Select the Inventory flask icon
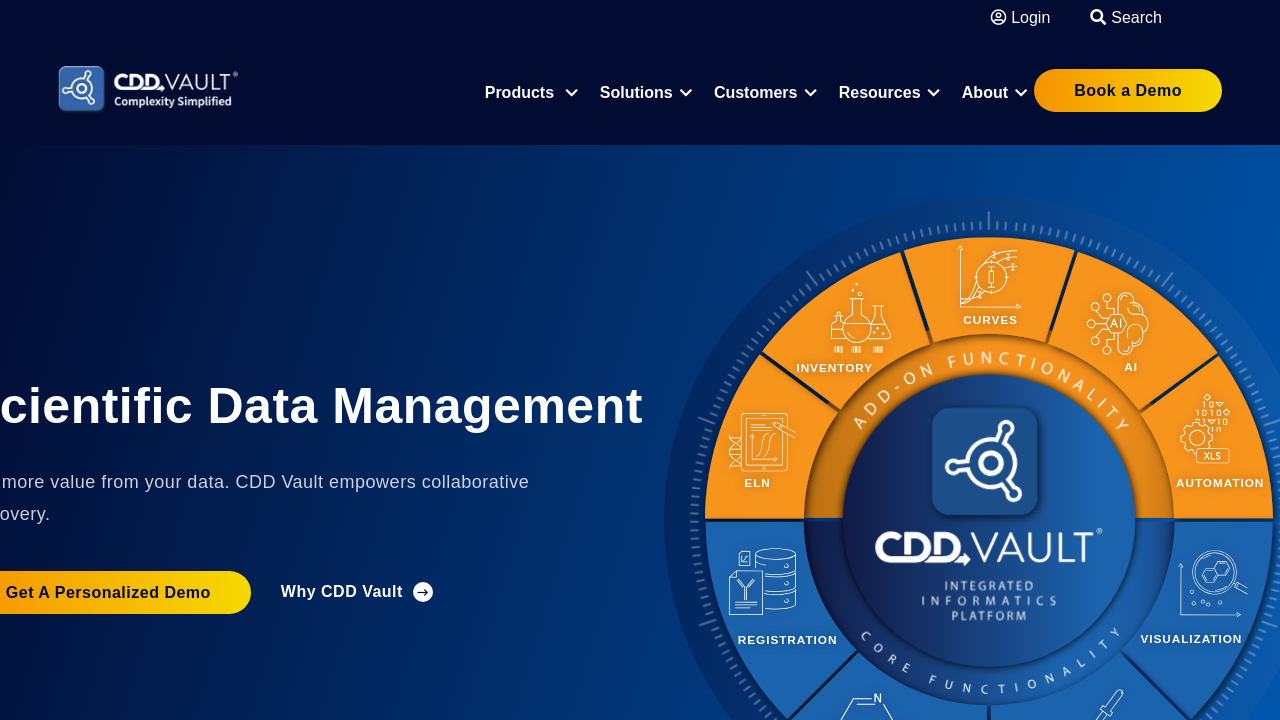The width and height of the screenshot is (1280, 720). pos(860,320)
